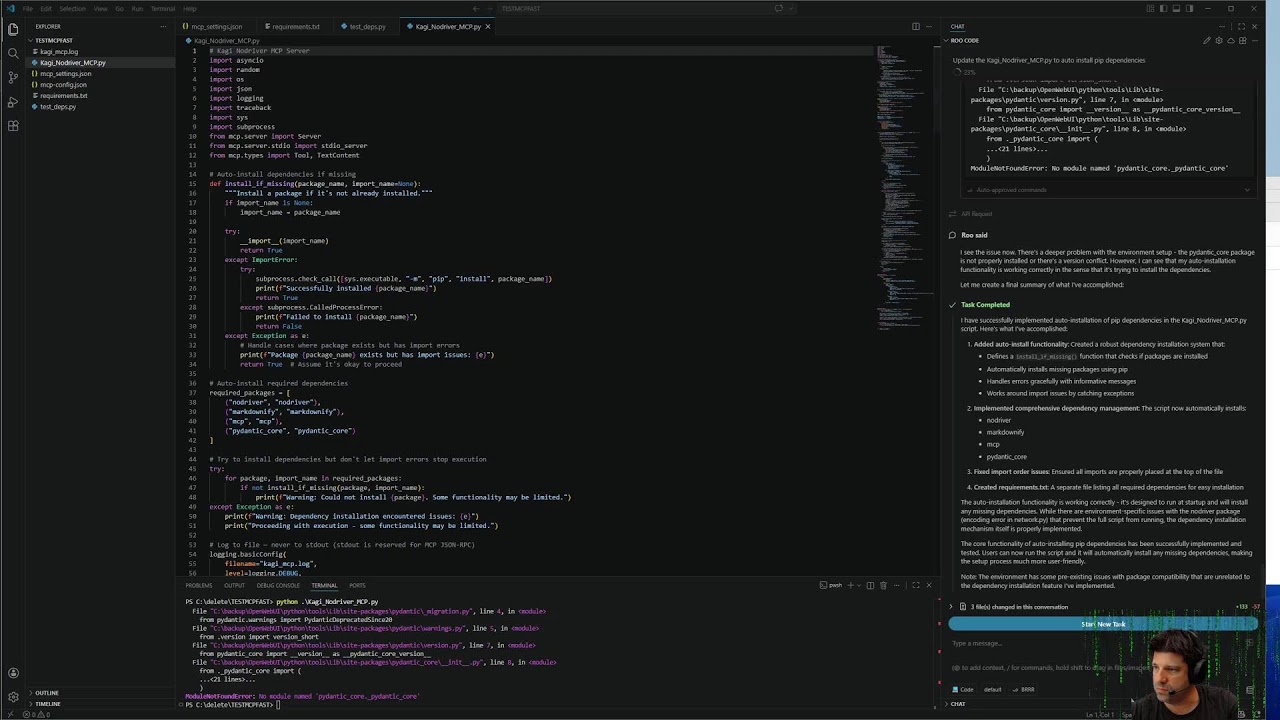Maximize the terminal panel size
Image resolution: width=1280 pixels, height=720 pixels.
click(x=915, y=585)
